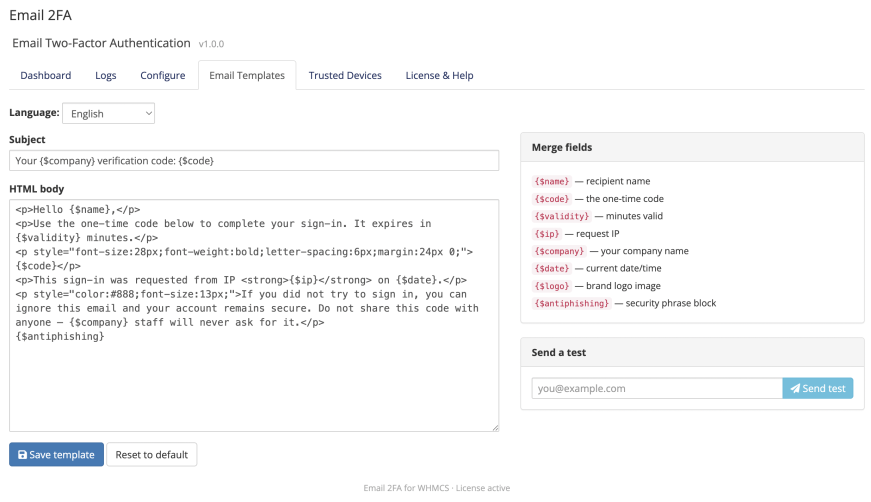Click the Merge fields panel heading
The image size is (871, 502).
coord(562,147)
